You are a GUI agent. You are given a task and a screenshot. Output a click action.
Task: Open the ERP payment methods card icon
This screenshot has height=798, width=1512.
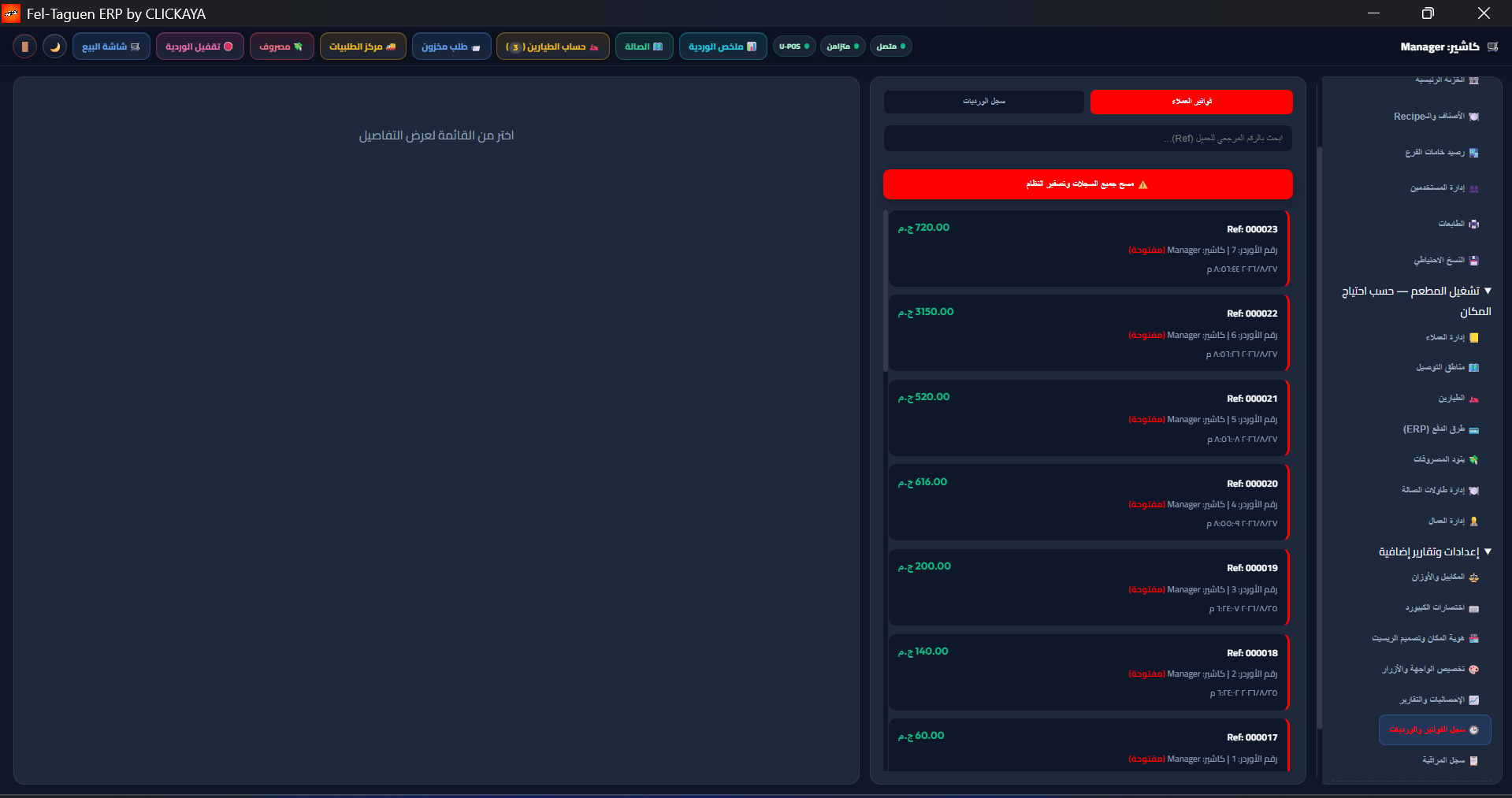1474,429
